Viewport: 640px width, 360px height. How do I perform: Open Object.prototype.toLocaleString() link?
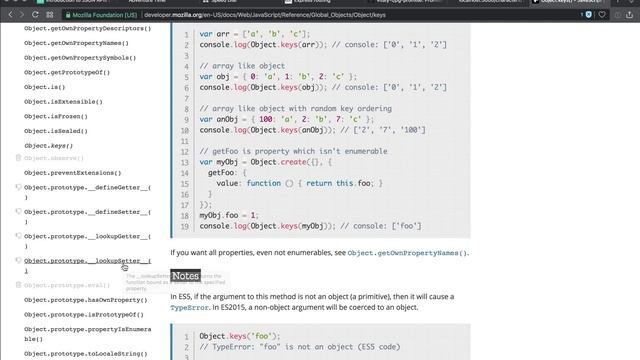pyautogui.click(x=86, y=354)
